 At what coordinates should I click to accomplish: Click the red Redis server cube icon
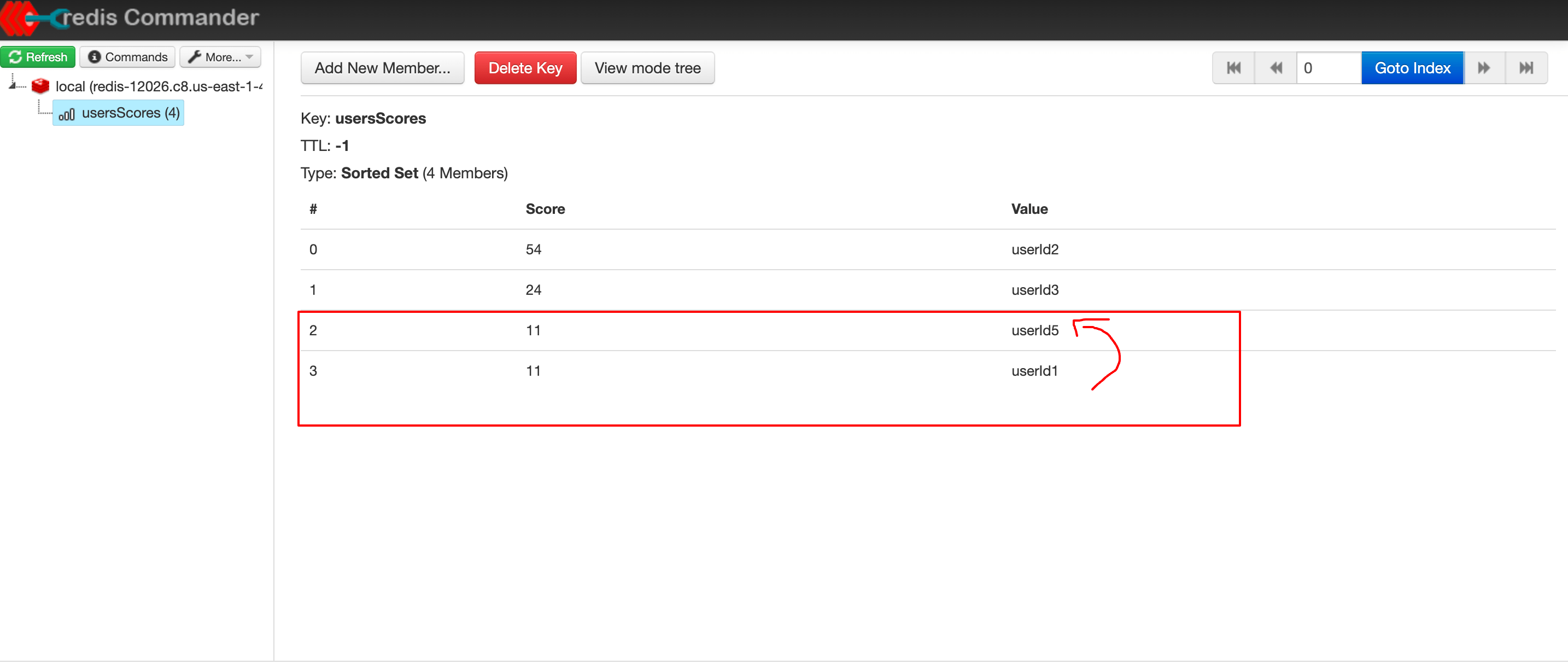point(40,86)
